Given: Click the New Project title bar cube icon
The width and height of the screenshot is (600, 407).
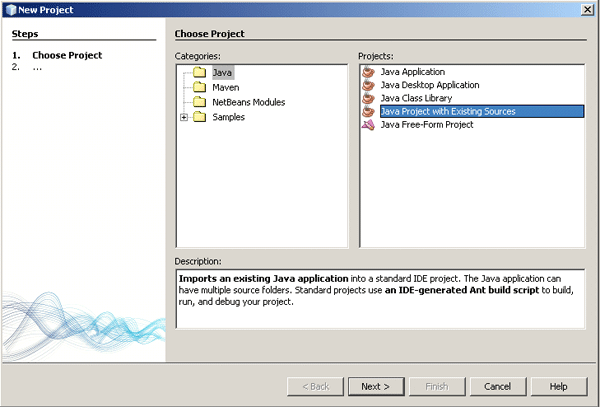Looking at the screenshot, I should pyautogui.click(x=11, y=10).
